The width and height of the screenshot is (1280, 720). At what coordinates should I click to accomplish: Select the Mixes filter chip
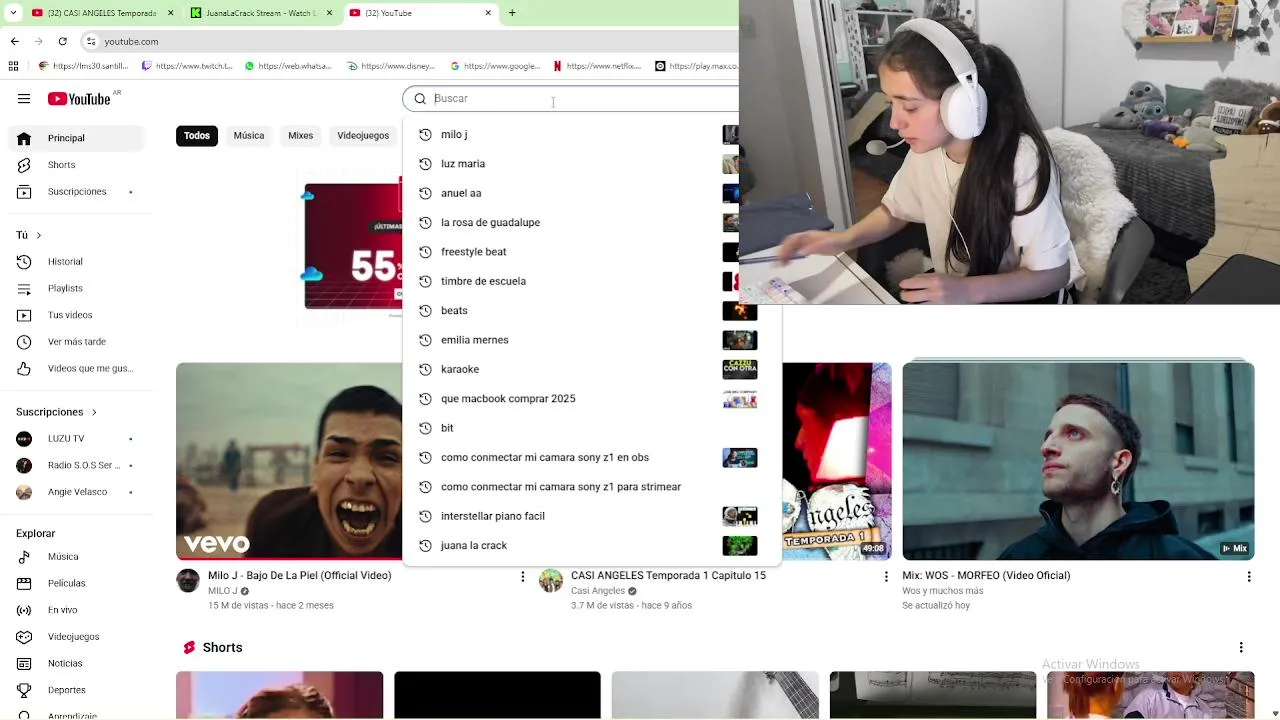pyautogui.click(x=301, y=136)
